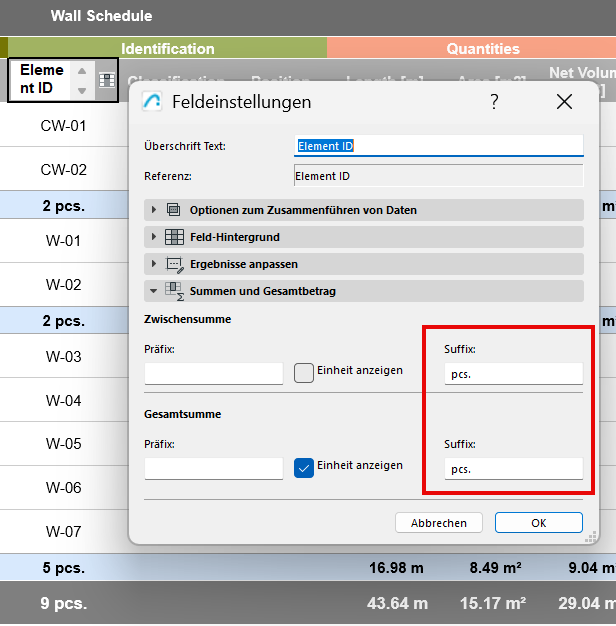Click the field settings icon beside Element ID header
Viewport: 616px width, 626px height.
click(x=107, y=80)
